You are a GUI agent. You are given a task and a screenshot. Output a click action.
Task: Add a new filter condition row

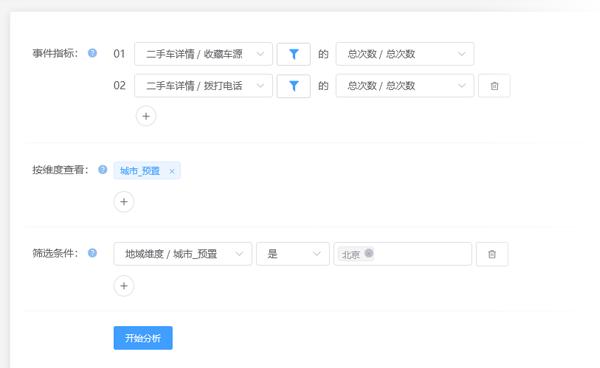click(124, 286)
